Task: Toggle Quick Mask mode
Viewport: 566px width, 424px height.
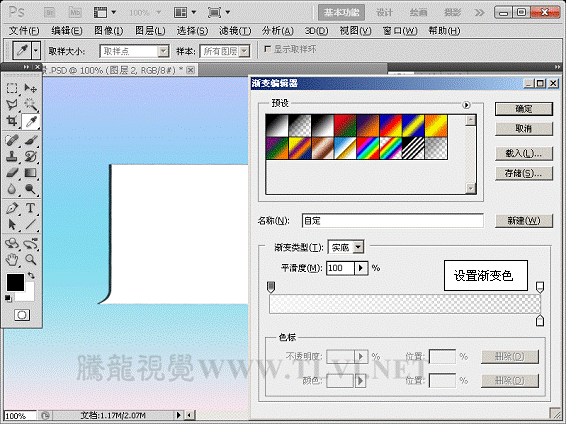Action: click(22, 315)
